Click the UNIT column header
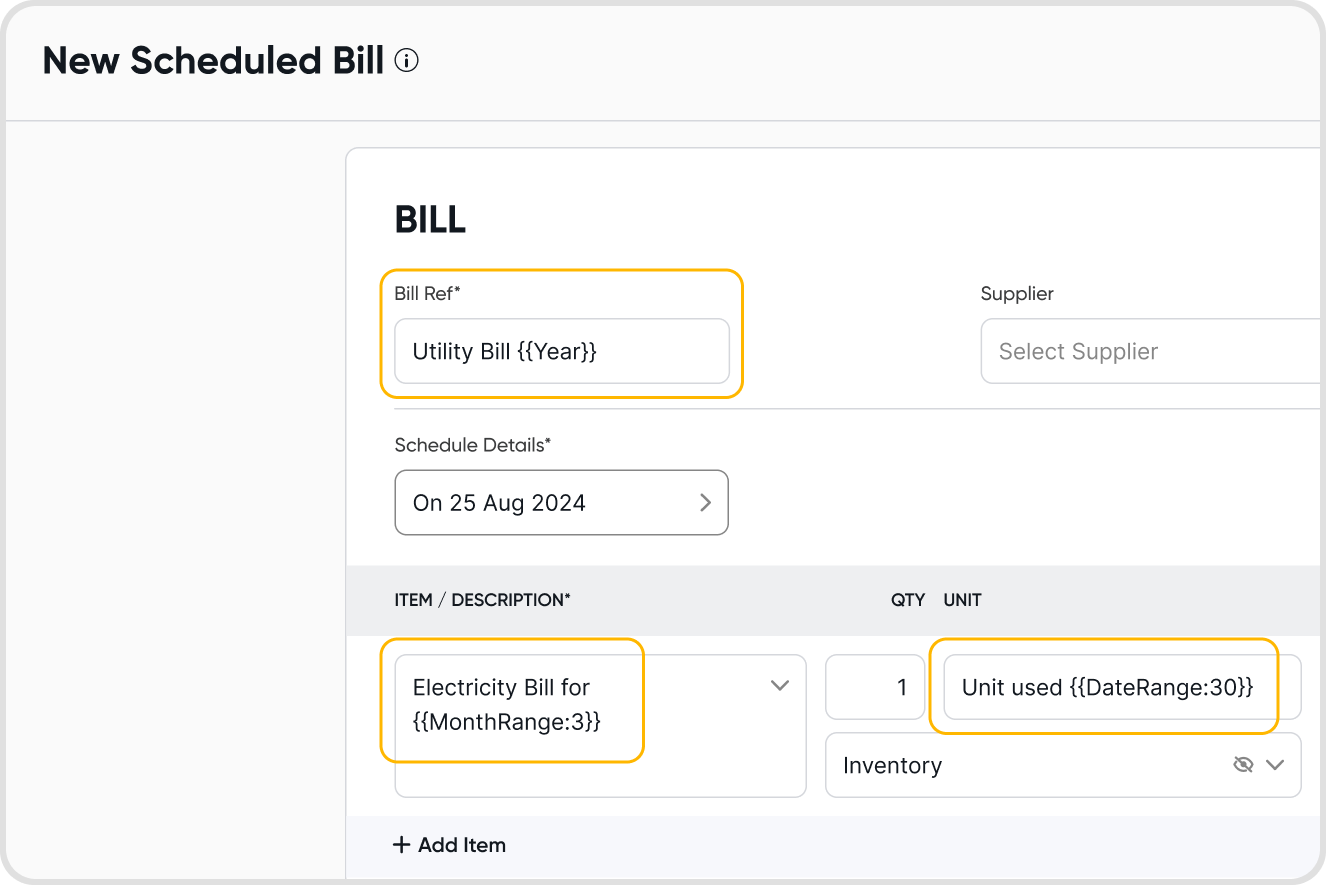The height and width of the screenshot is (885, 1326). pos(962,600)
